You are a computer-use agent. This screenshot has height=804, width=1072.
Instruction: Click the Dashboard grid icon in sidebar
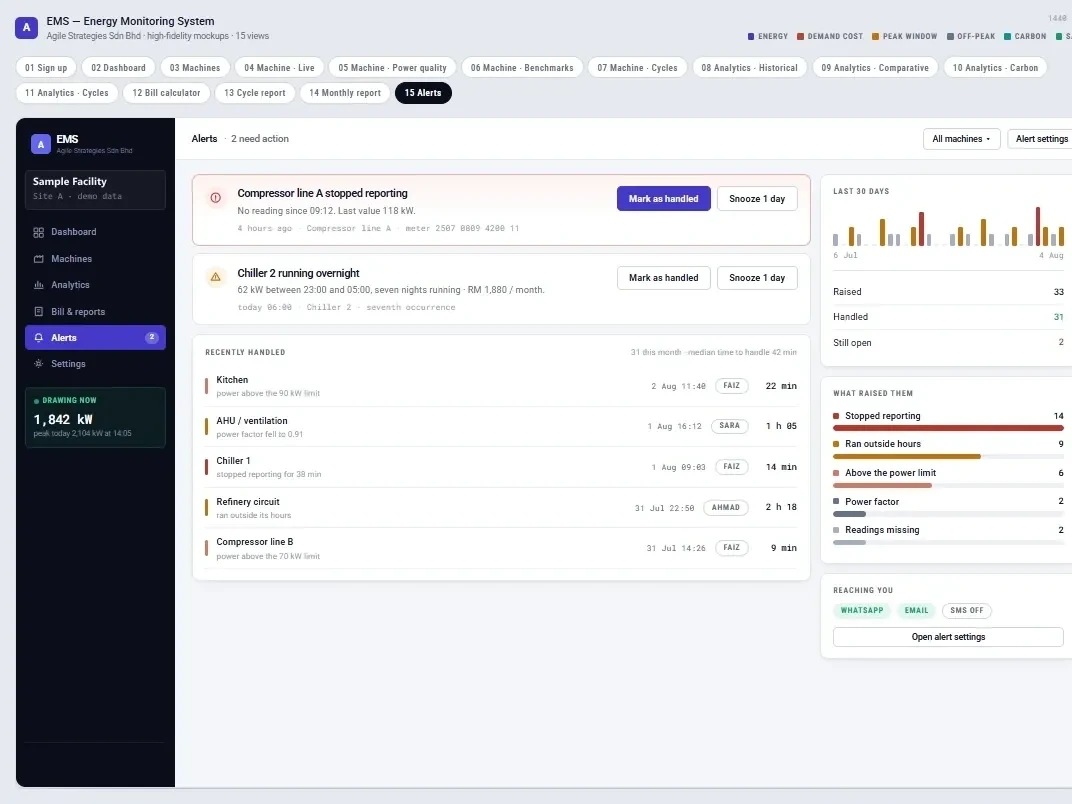click(38, 232)
